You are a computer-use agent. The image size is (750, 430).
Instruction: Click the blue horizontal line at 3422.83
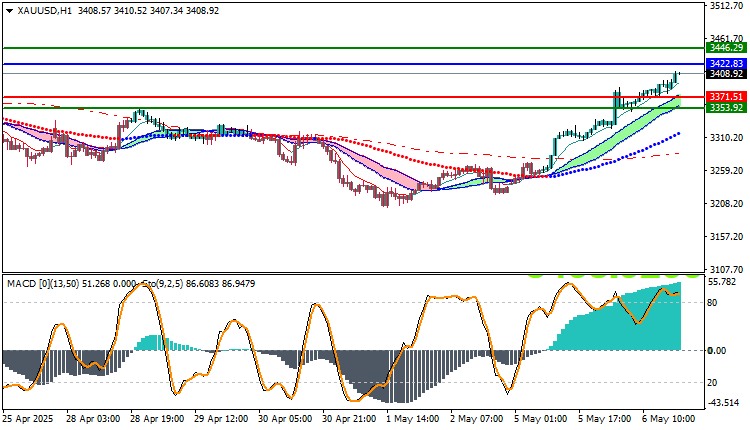pos(354,64)
